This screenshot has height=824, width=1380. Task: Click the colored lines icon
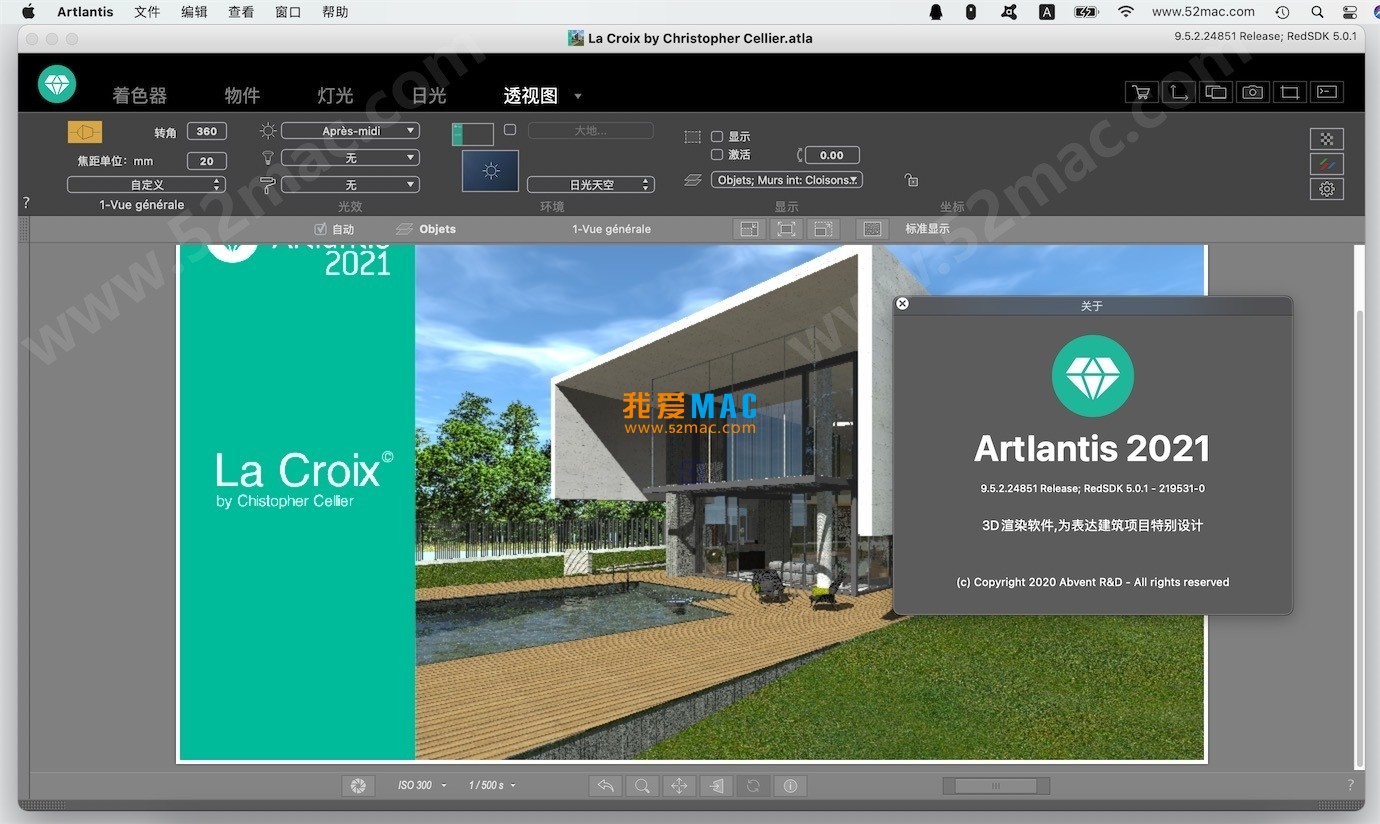click(1327, 164)
